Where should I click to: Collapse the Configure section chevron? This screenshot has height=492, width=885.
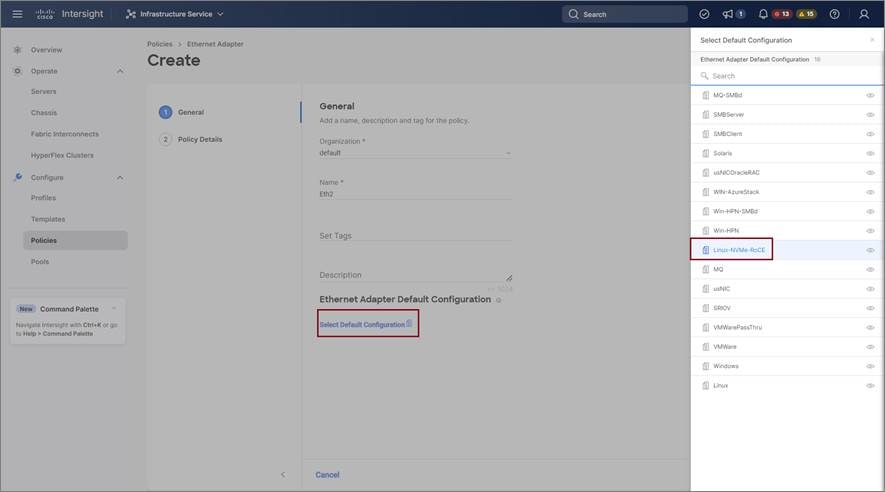(120, 178)
